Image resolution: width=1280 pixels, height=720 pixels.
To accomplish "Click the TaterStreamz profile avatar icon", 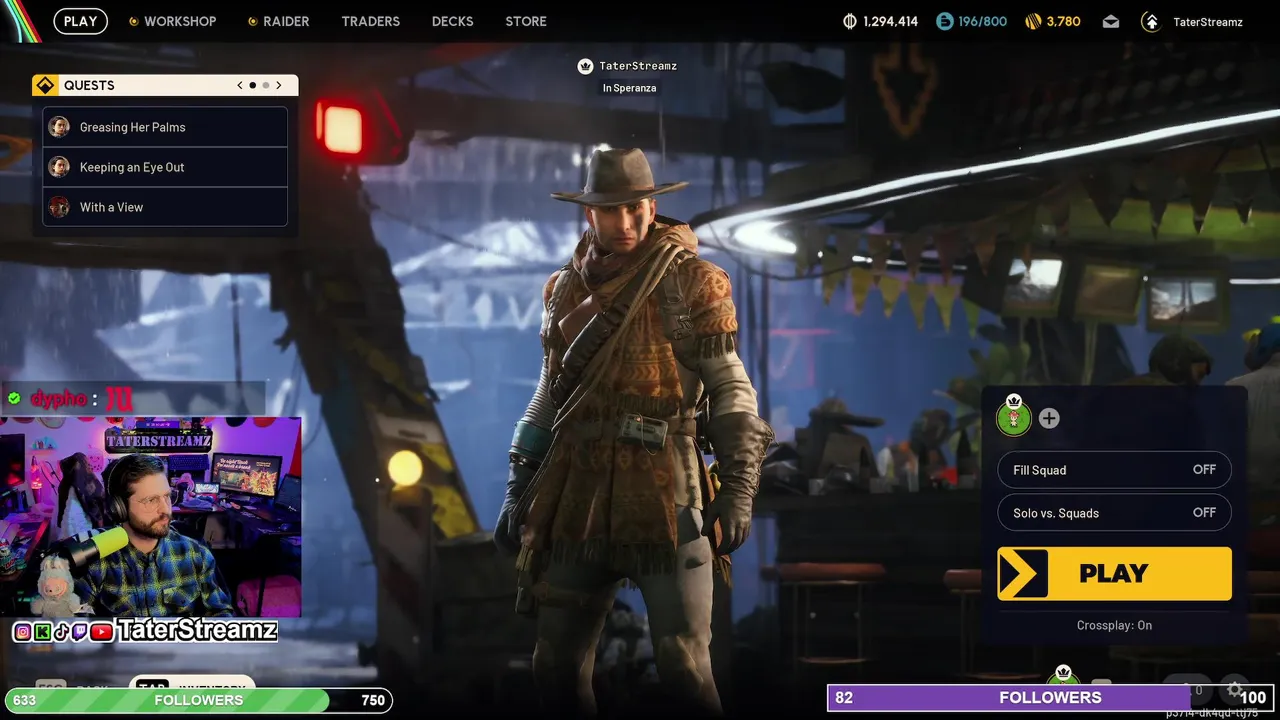I will pyautogui.click(x=1151, y=21).
